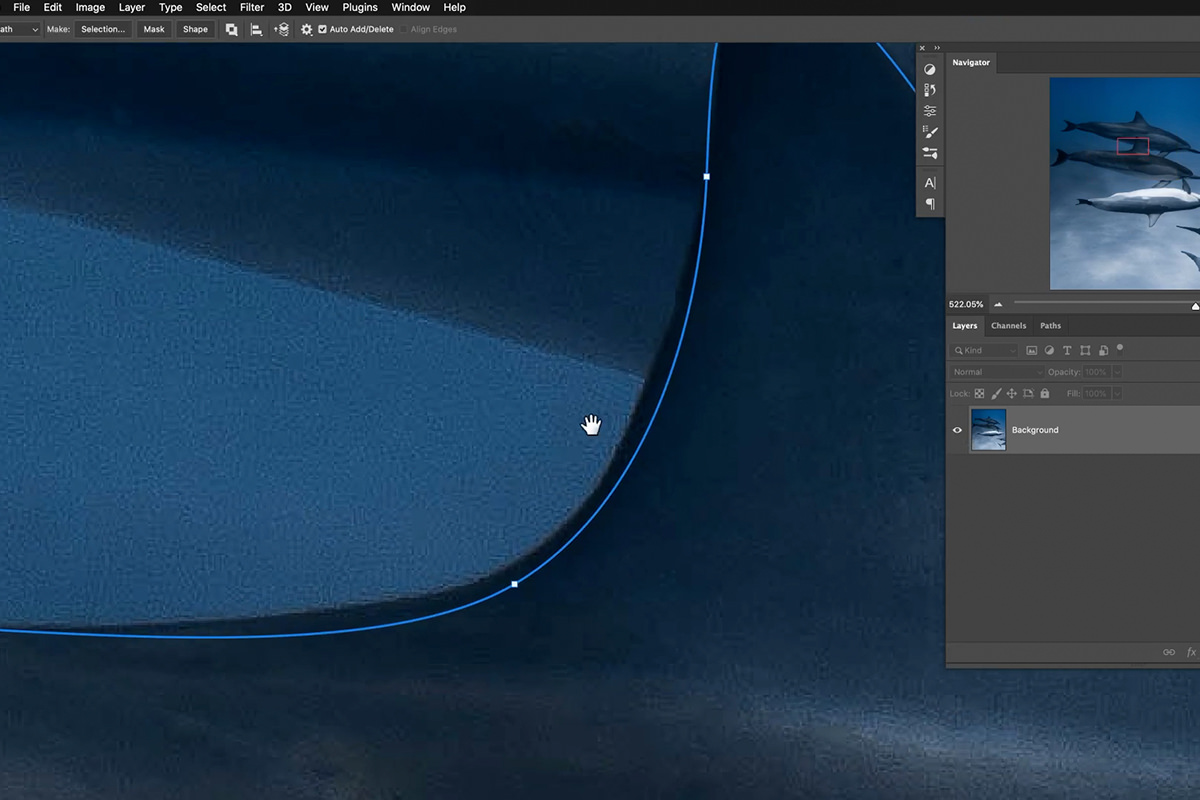Click the adjustment layer icon in Layers filter bar
The height and width of the screenshot is (800, 1200).
pyautogui.click(x=1049, y=350)
